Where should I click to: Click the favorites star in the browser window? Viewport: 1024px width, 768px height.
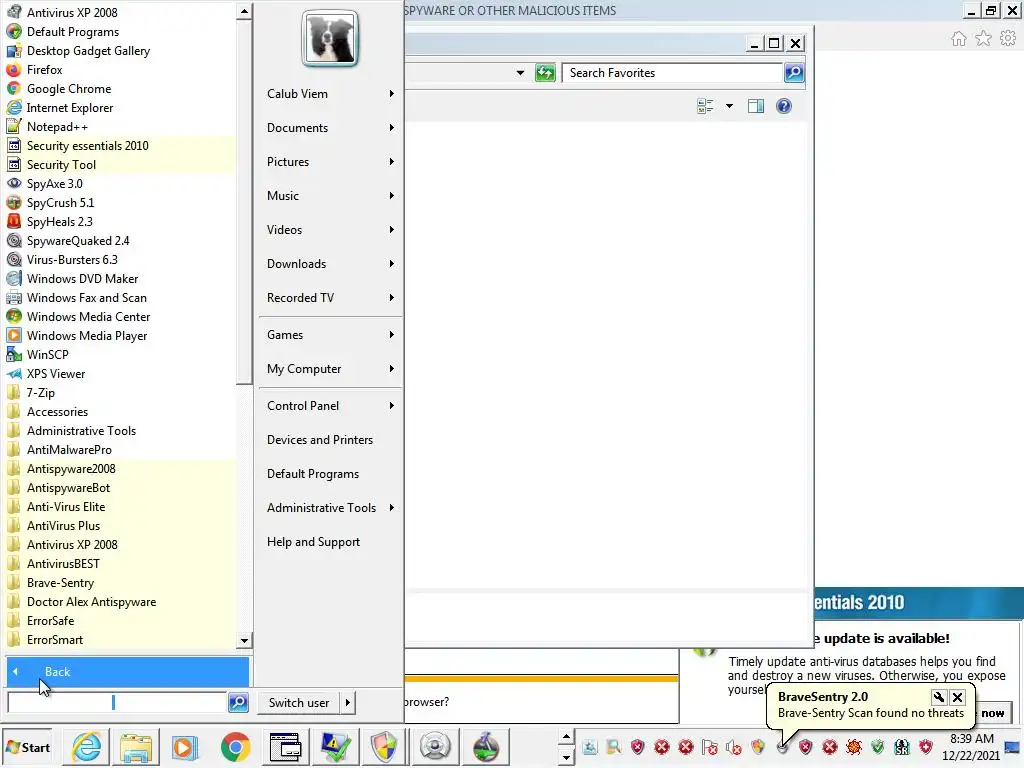point(983,39)
